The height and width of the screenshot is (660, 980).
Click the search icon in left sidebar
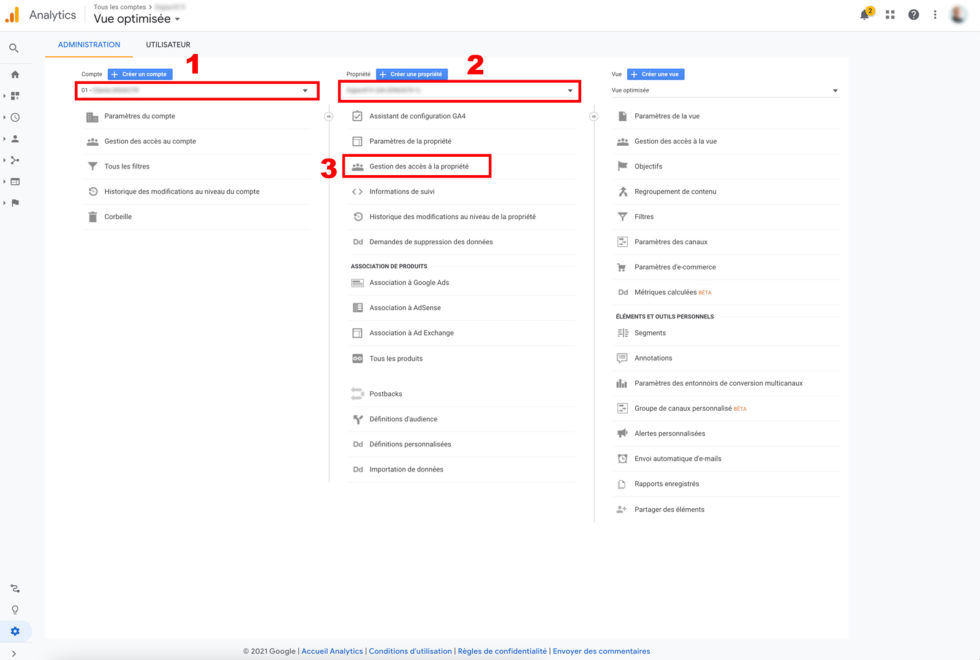coord(14,48)
